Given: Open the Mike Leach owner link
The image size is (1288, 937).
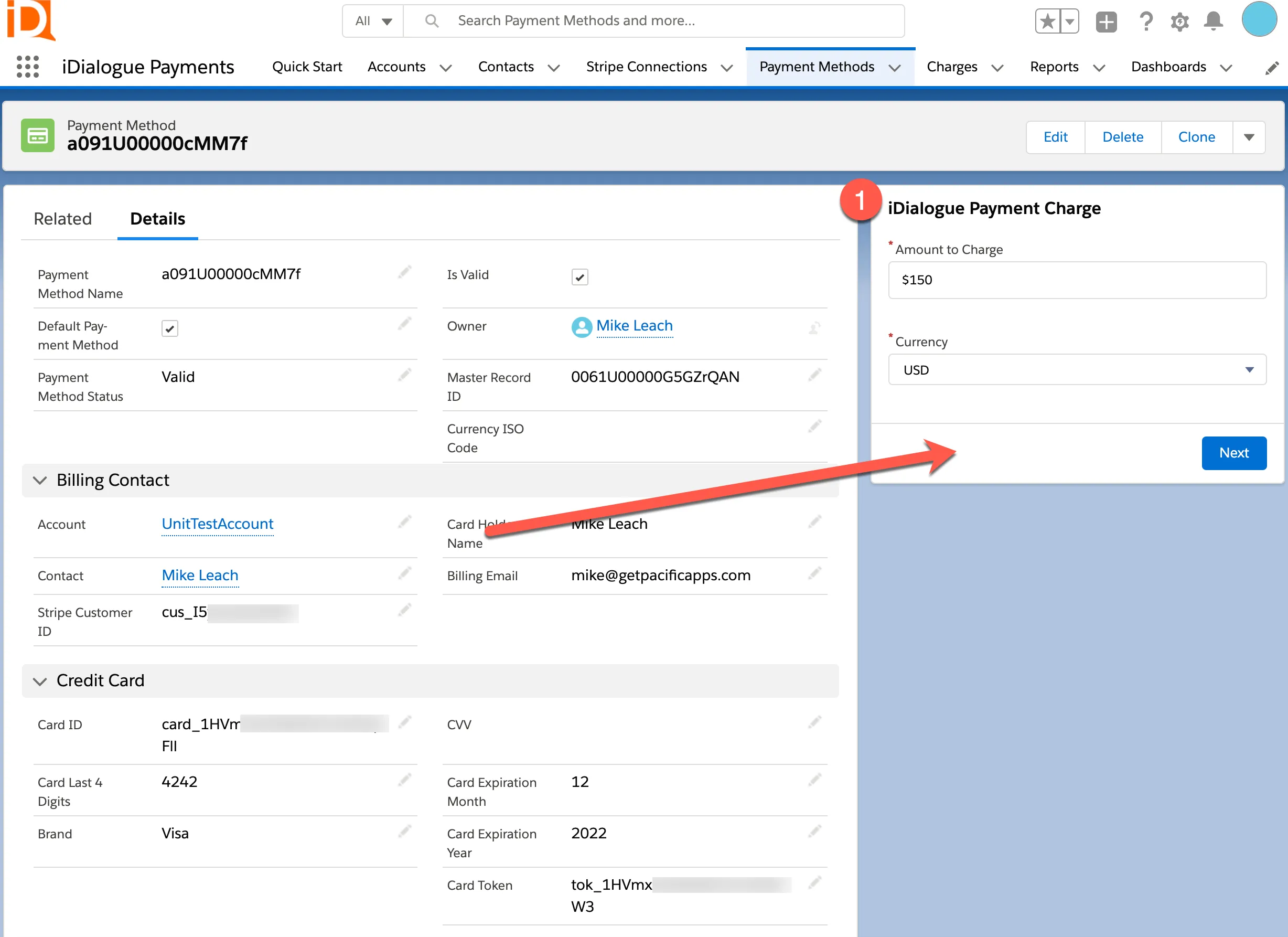Looking at the screenshot, I should (x=635, y=326).
